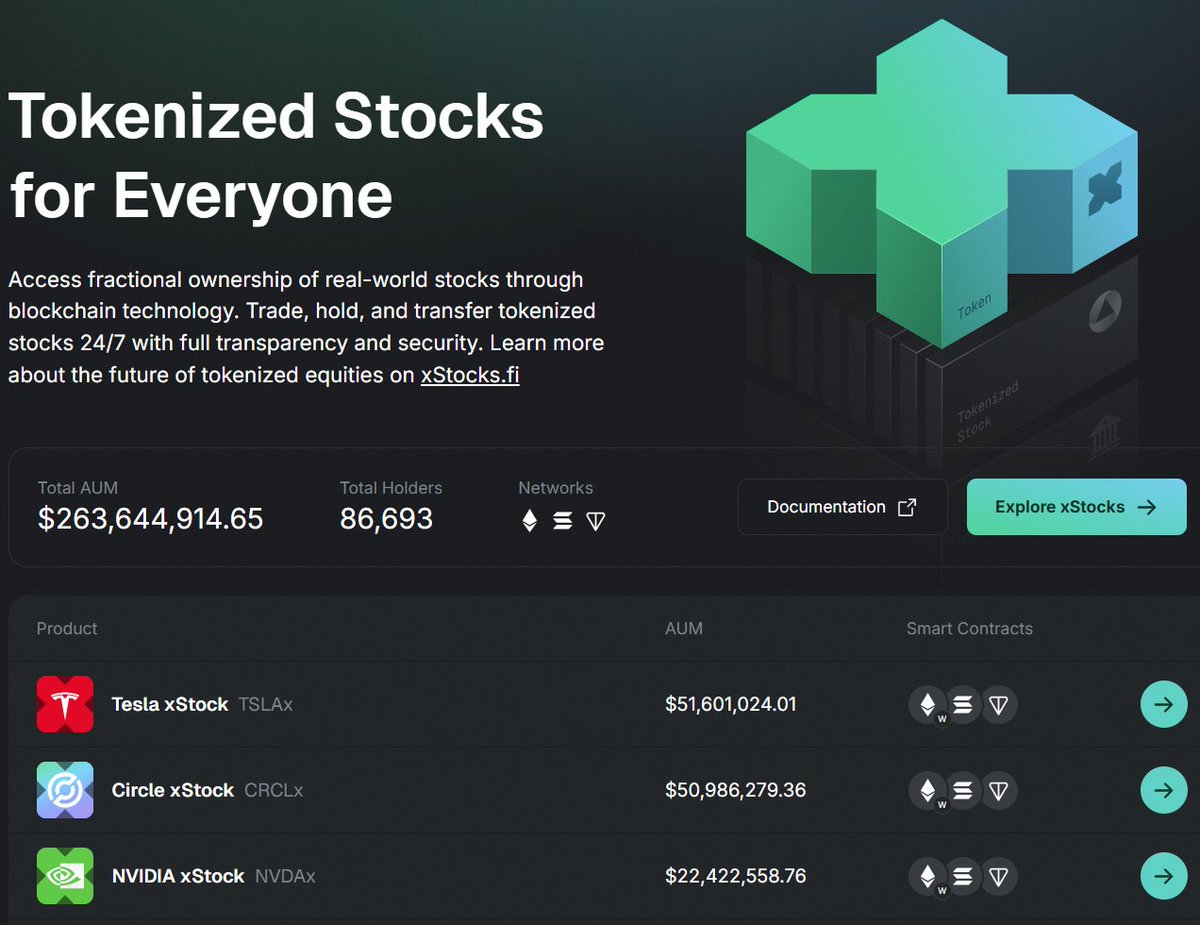1200x925 pixels.
Task: Open the xStocks.fi link
Action: (470, 376)
